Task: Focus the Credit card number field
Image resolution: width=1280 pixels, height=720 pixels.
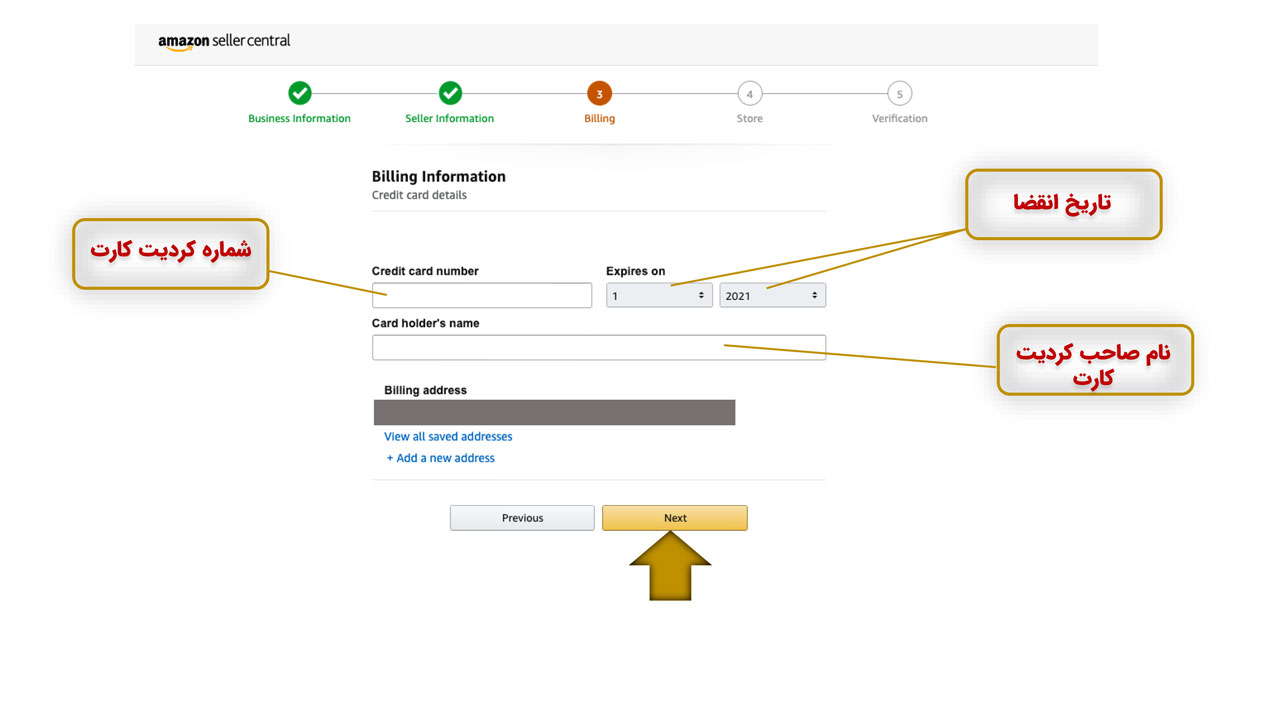Action: 482,295
